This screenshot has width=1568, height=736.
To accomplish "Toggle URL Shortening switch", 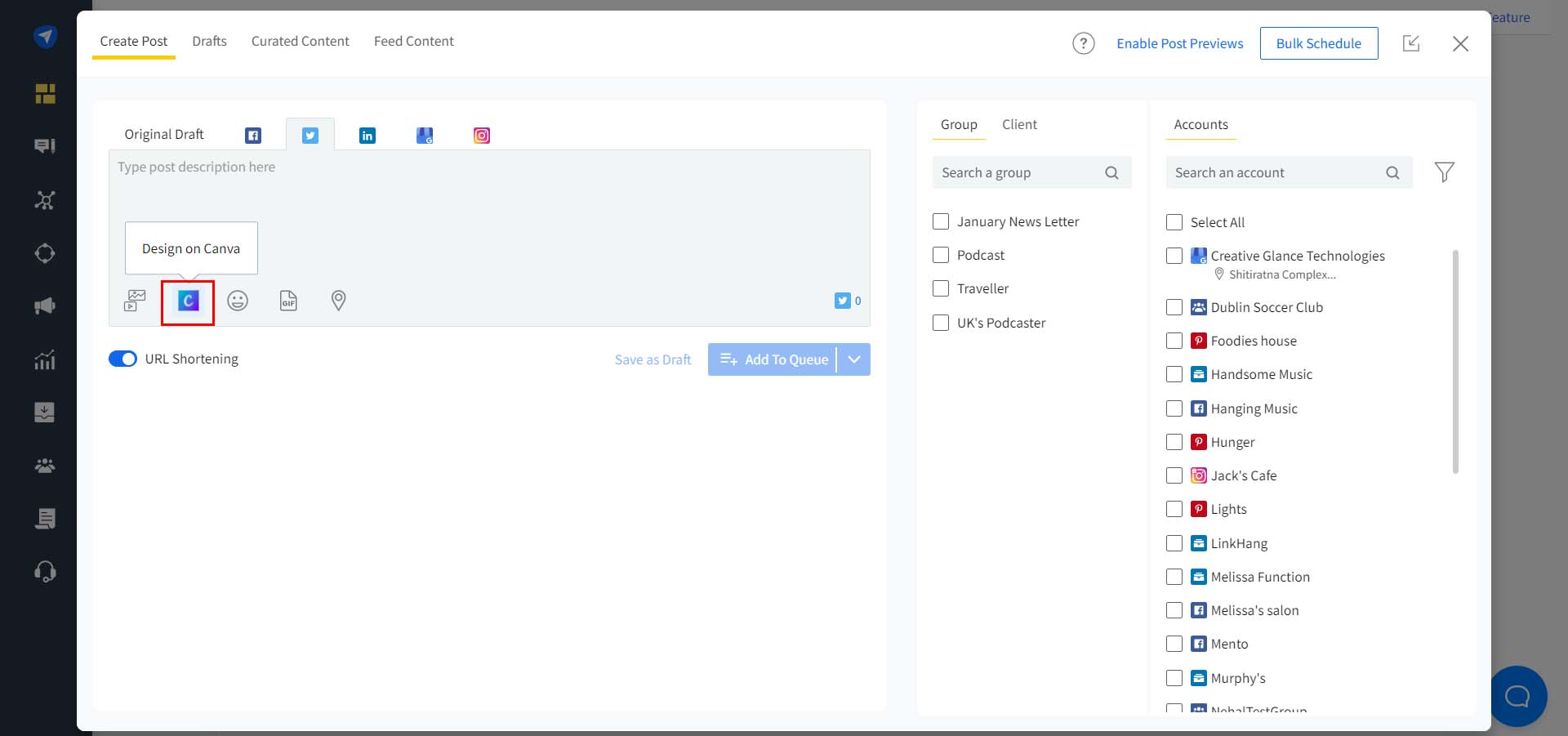I will coord(122,359).
